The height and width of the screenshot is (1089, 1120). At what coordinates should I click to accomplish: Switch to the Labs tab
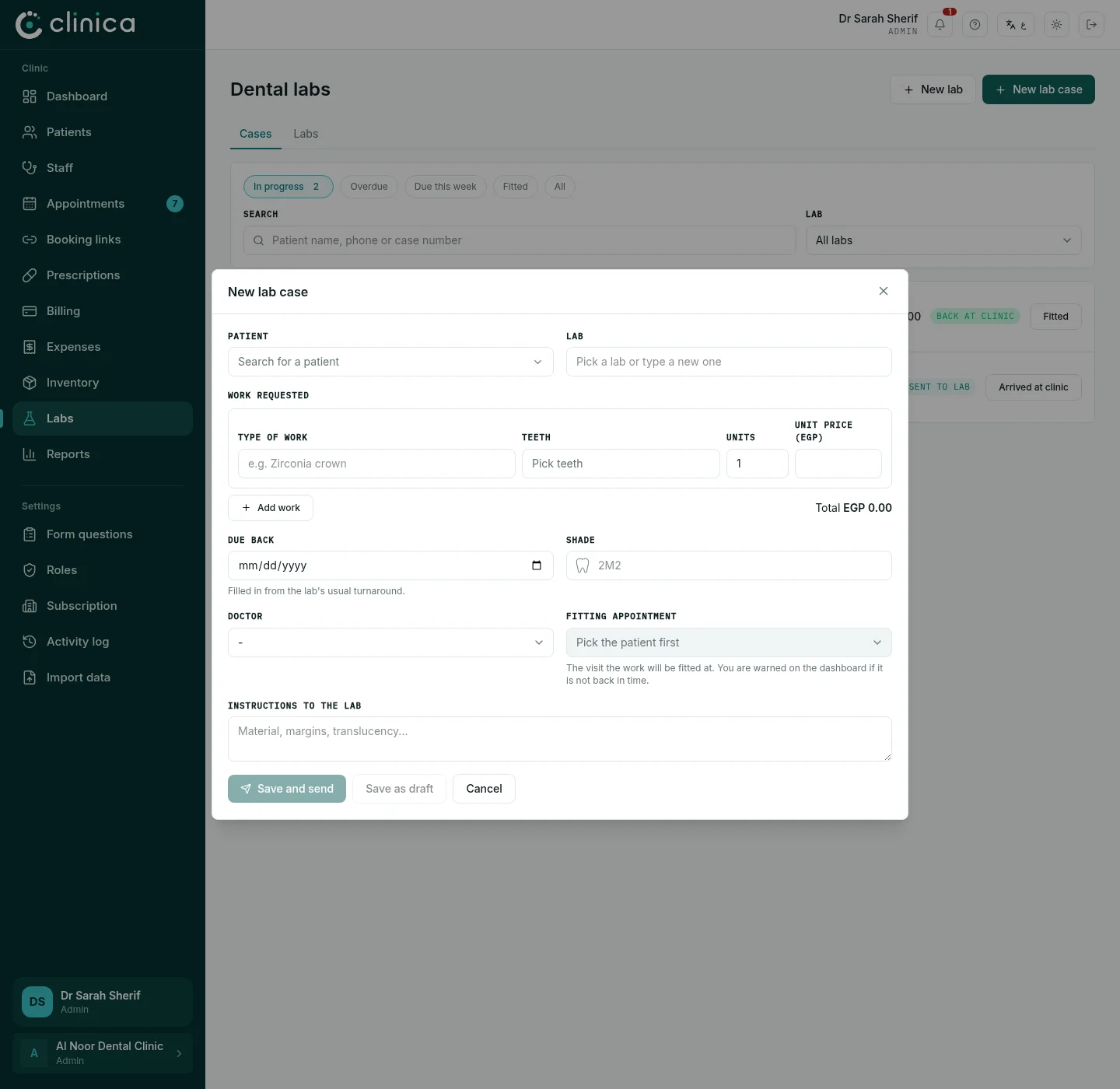[306, 134]
